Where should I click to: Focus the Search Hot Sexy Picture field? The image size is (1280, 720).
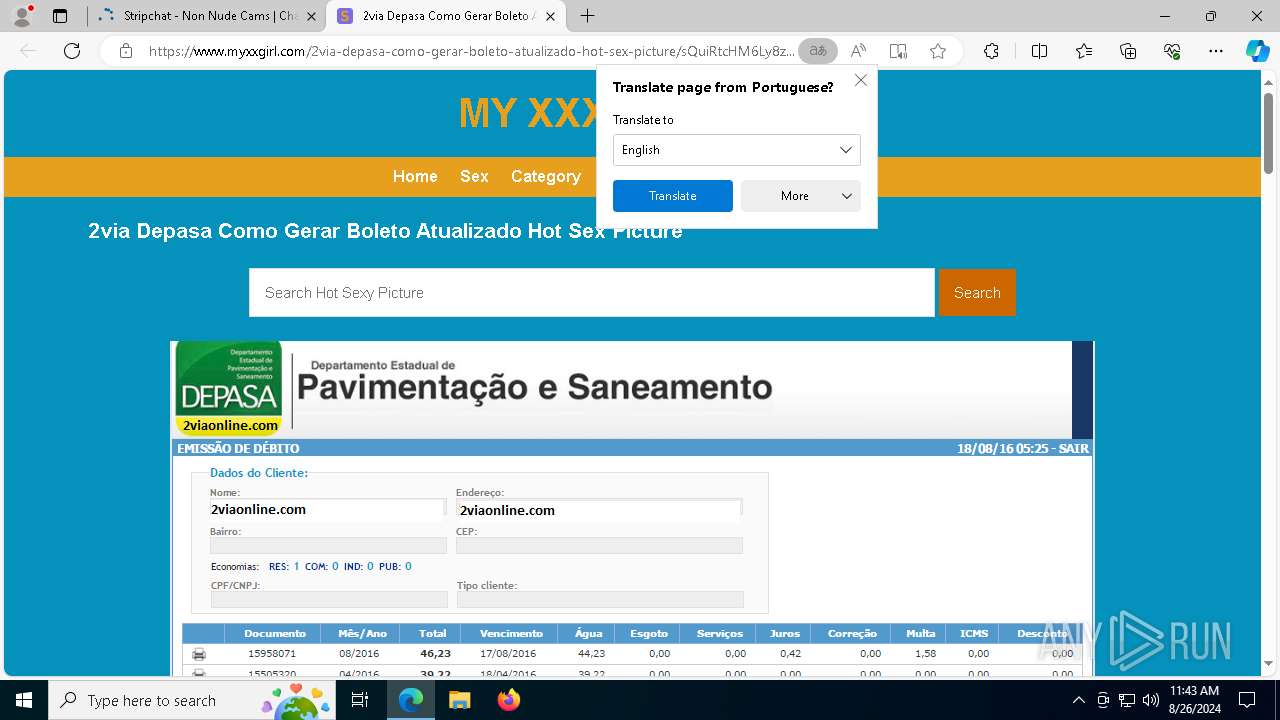[x=592, y=292]
